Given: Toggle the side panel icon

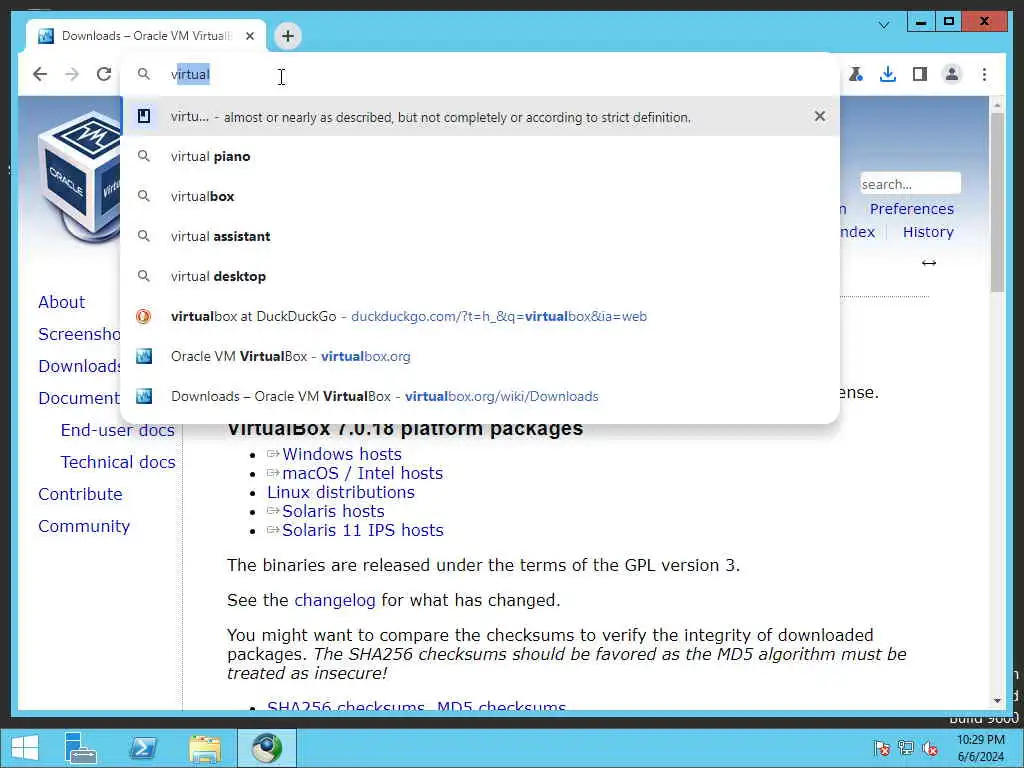Looking at the screenshot, I should point(920,74).
